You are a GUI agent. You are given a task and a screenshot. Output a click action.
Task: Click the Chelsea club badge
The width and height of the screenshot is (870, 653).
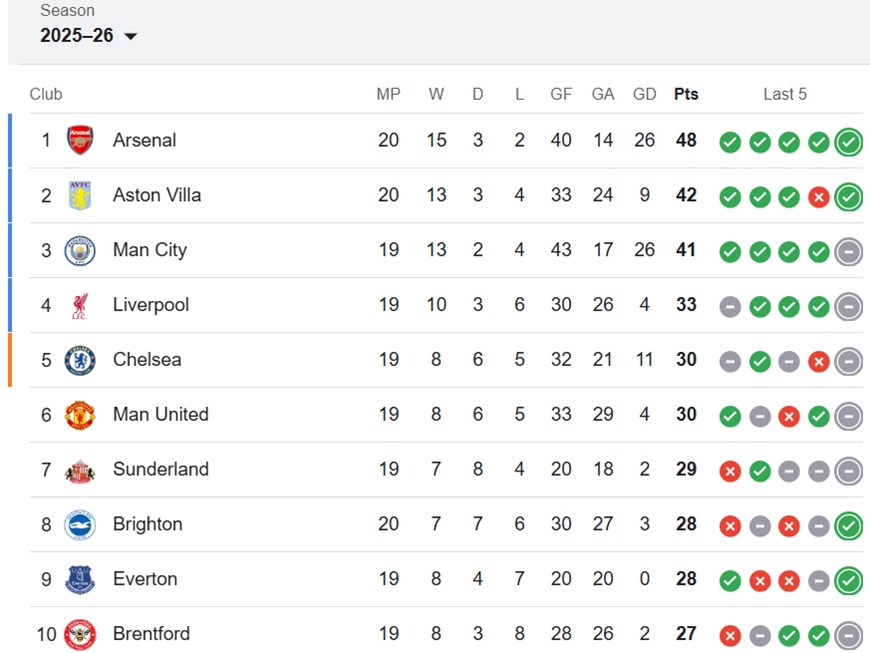pyautogui.click(x=80, y=360)
